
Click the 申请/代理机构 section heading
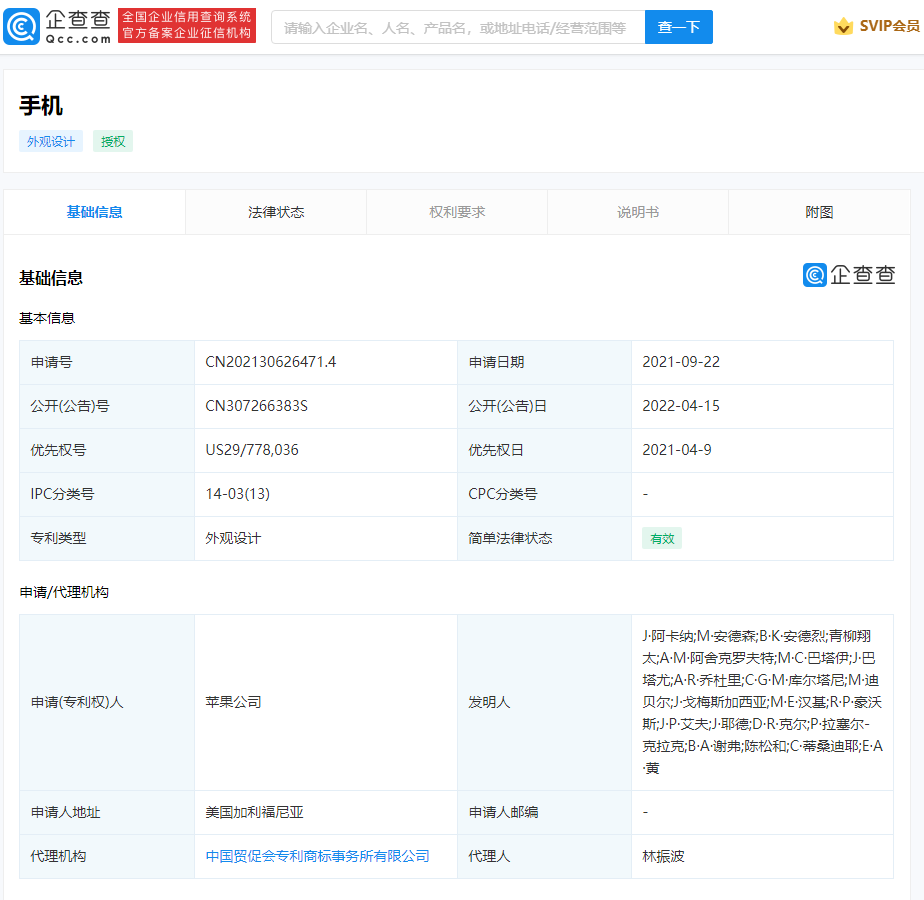pyautogui.click(x=64, y=592)
